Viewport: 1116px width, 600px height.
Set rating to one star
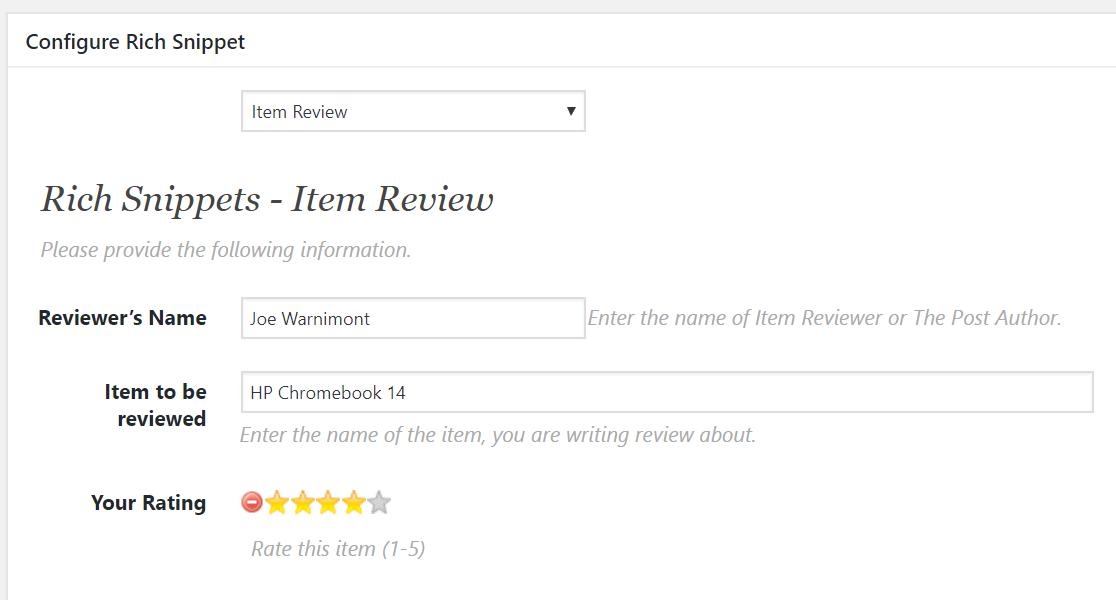[x=277, y=502]
